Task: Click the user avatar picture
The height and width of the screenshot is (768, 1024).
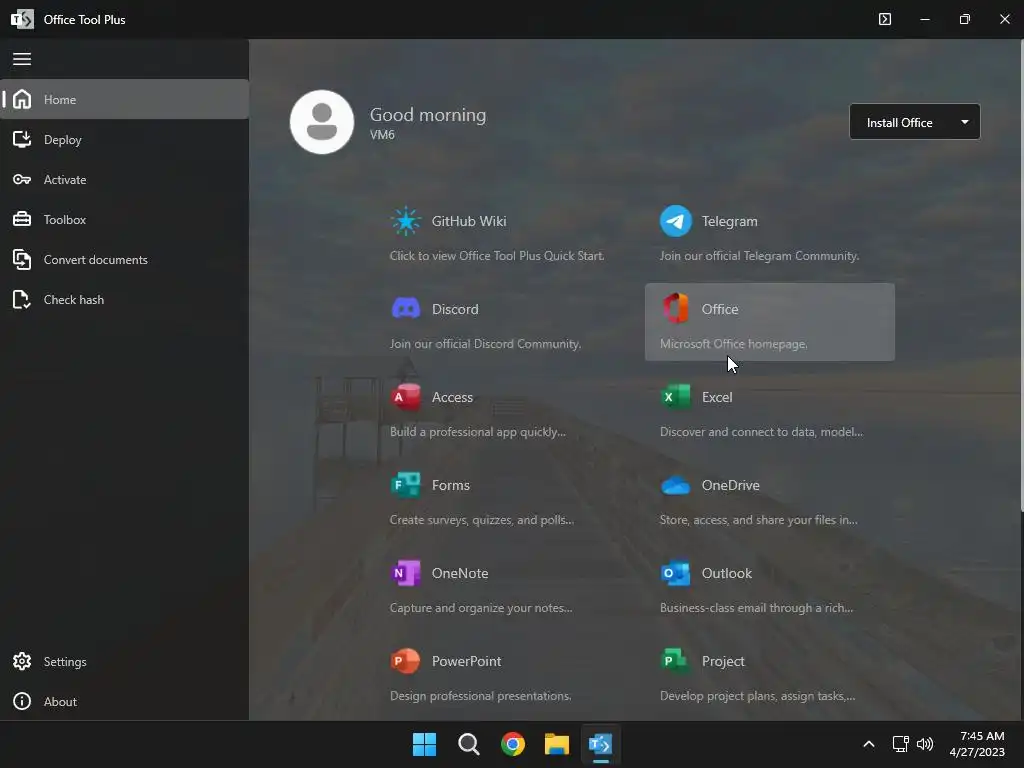Action: [322, 122]
